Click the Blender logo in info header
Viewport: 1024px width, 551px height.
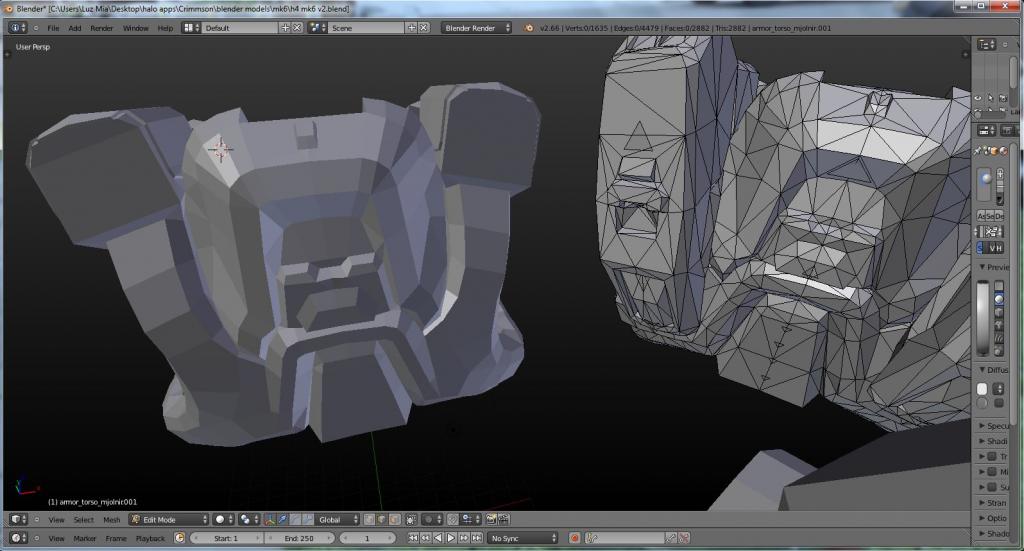click(528, 28)
